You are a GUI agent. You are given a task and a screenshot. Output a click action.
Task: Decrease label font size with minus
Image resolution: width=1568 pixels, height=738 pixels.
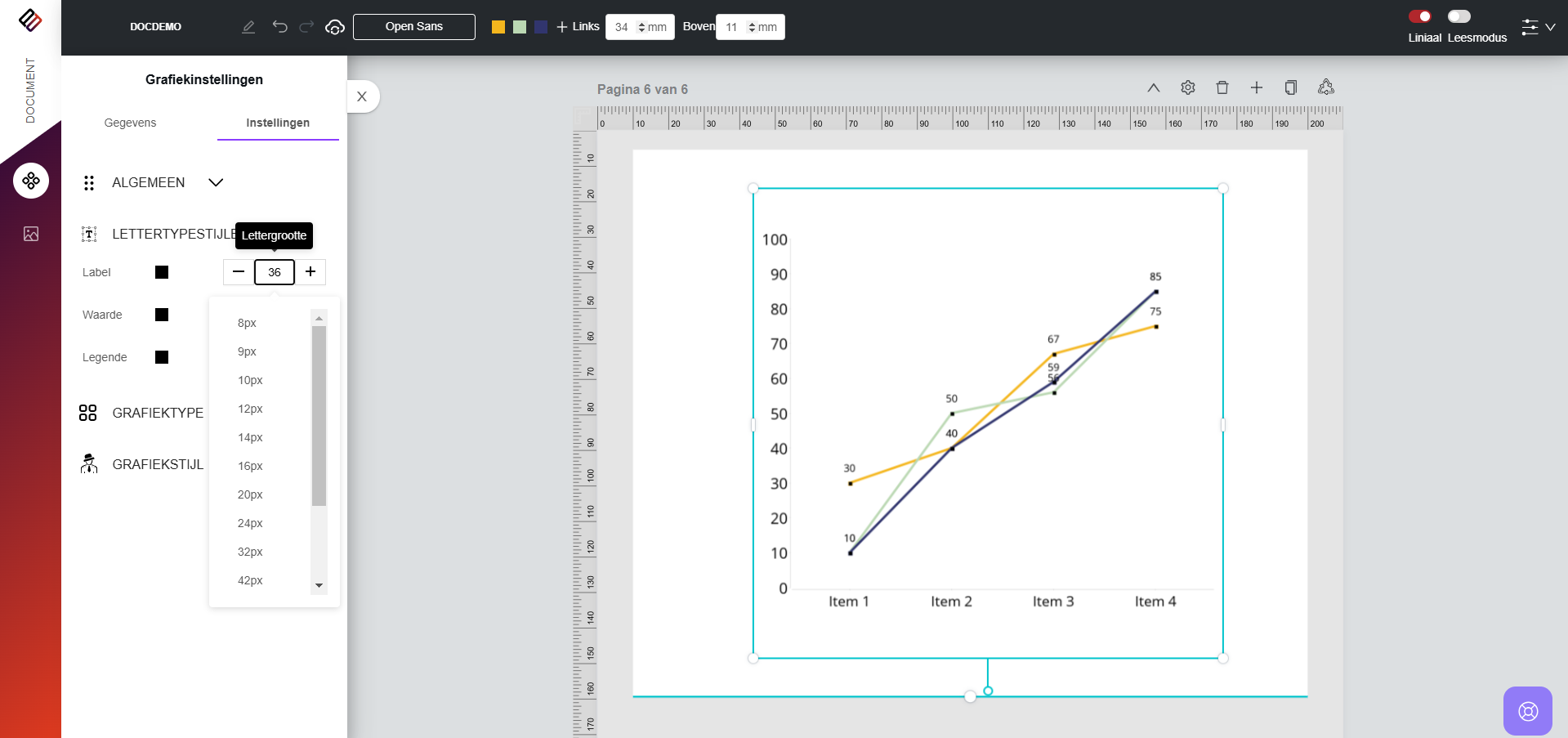click(x=239, y=272)
